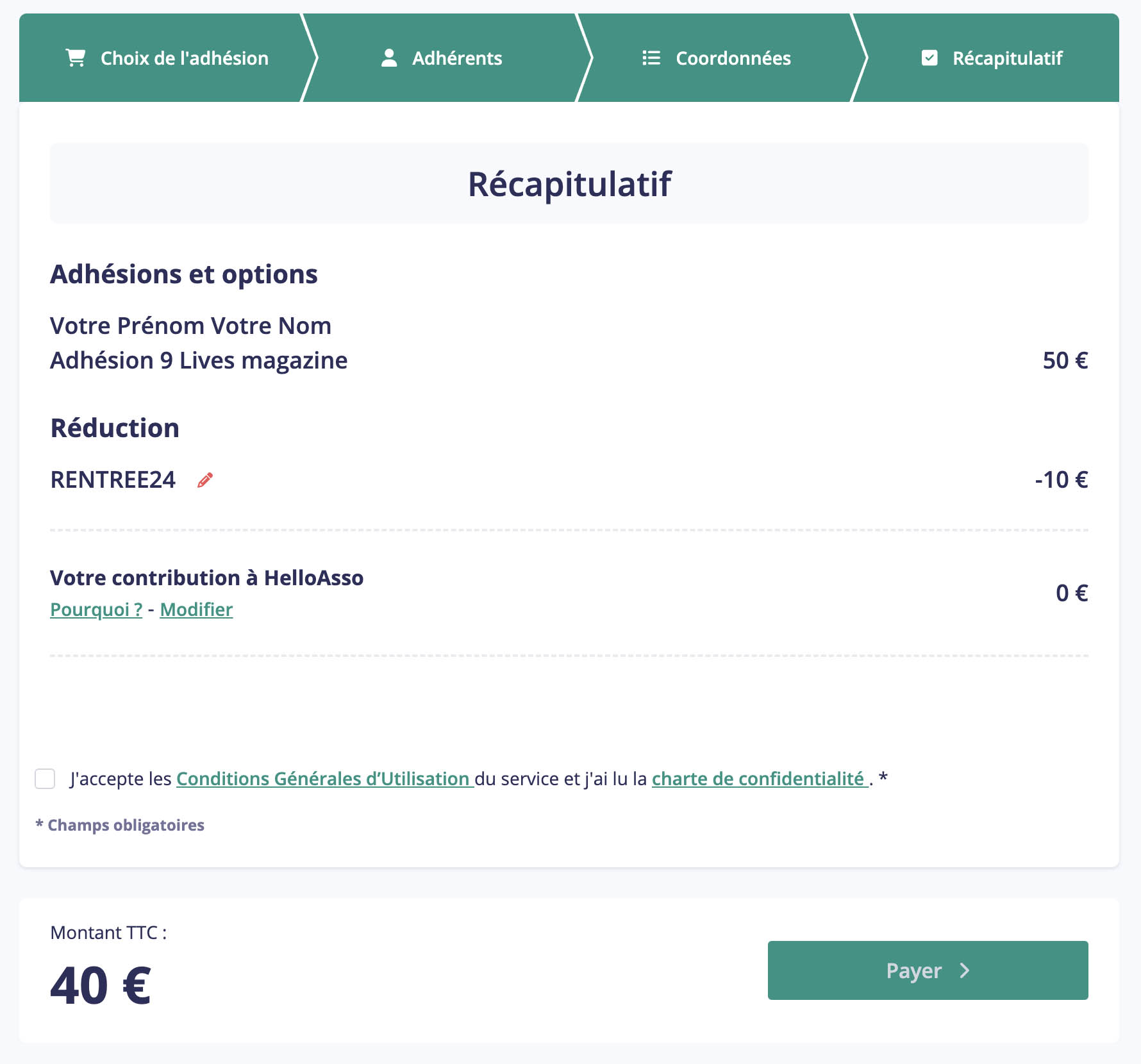Edit the RENTREE24 code via pencil icon
This screenshot has height=1064, width=1141.
pos(205,480)
